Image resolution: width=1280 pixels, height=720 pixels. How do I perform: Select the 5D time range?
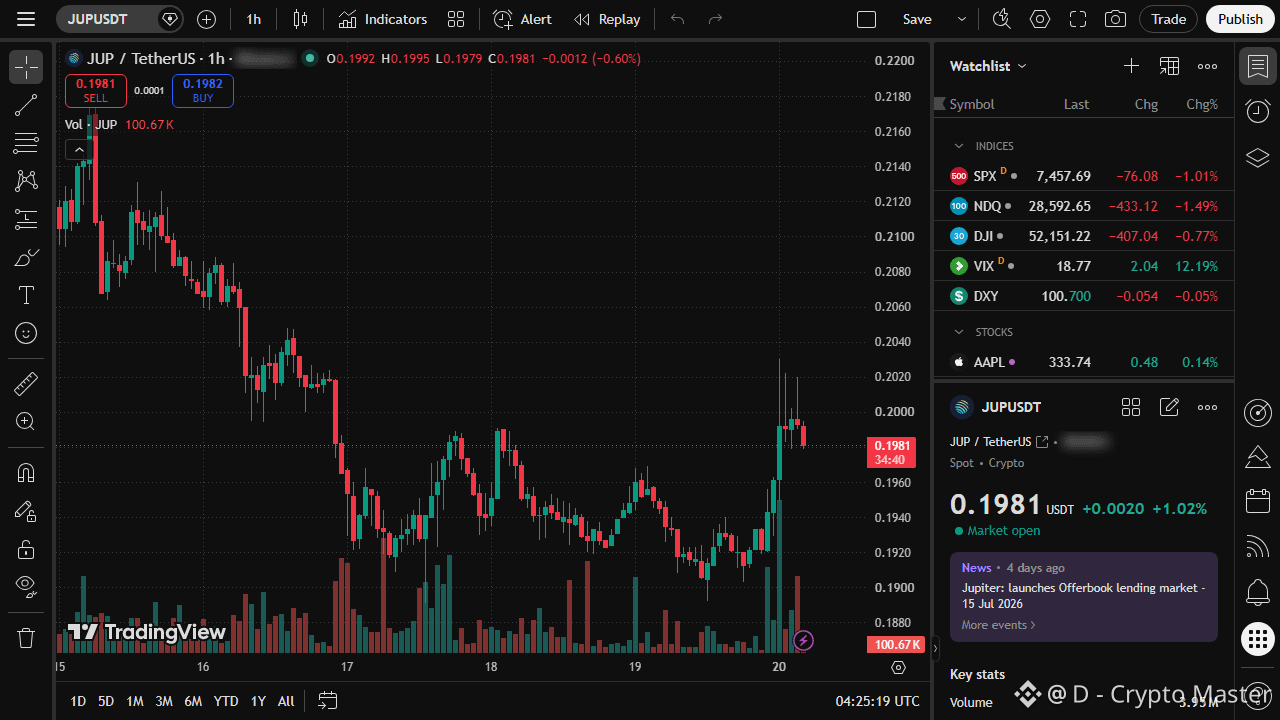pos(106,701)
